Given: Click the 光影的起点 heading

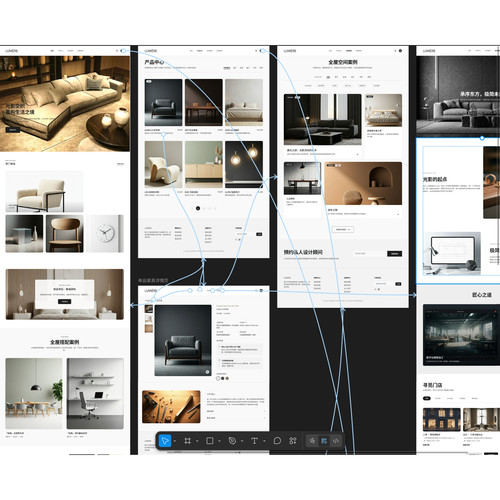Looking at the screenshot, I should tap(435, 179).
